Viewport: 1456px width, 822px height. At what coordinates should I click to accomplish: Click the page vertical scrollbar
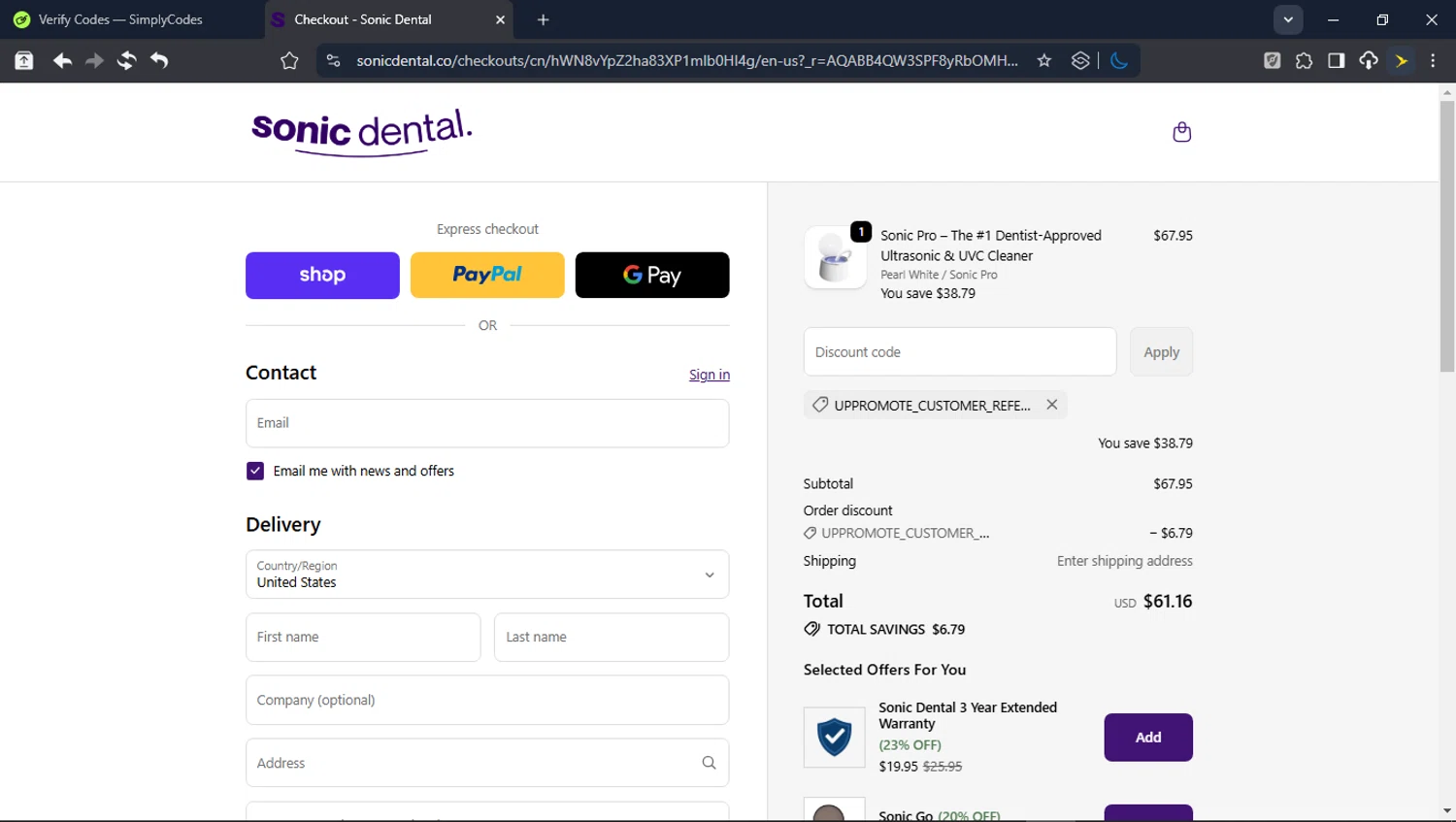coord(1447,237)
